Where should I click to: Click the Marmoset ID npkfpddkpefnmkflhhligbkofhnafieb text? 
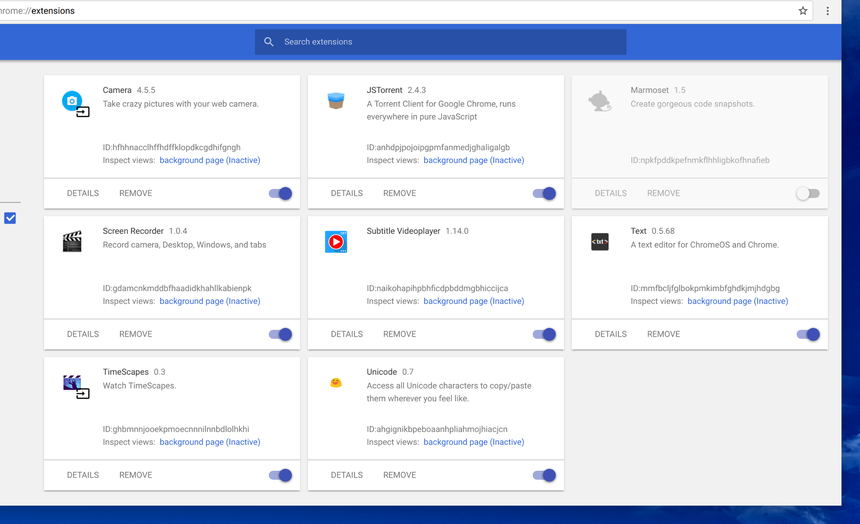tap(700, 160)
